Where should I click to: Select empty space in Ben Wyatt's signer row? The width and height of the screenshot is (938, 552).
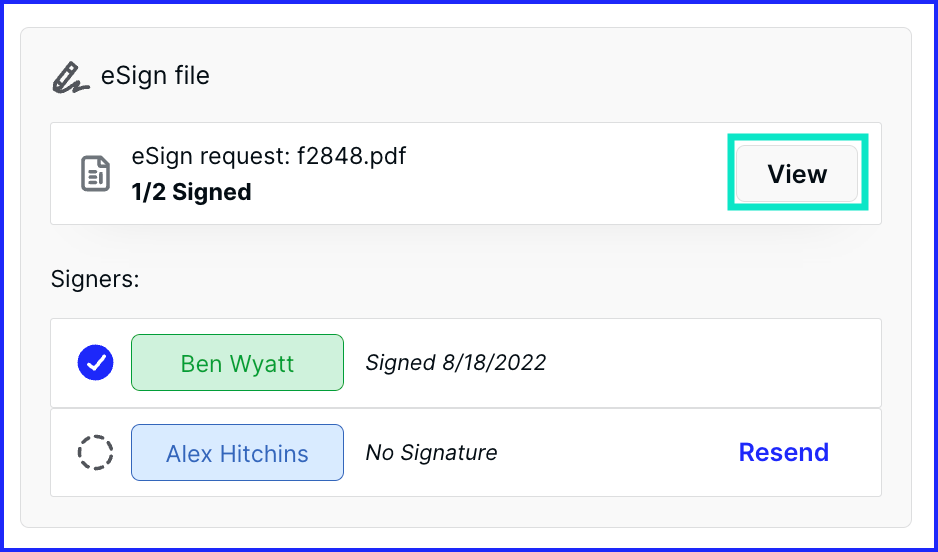pyautogui.click(x=712, y=362)
